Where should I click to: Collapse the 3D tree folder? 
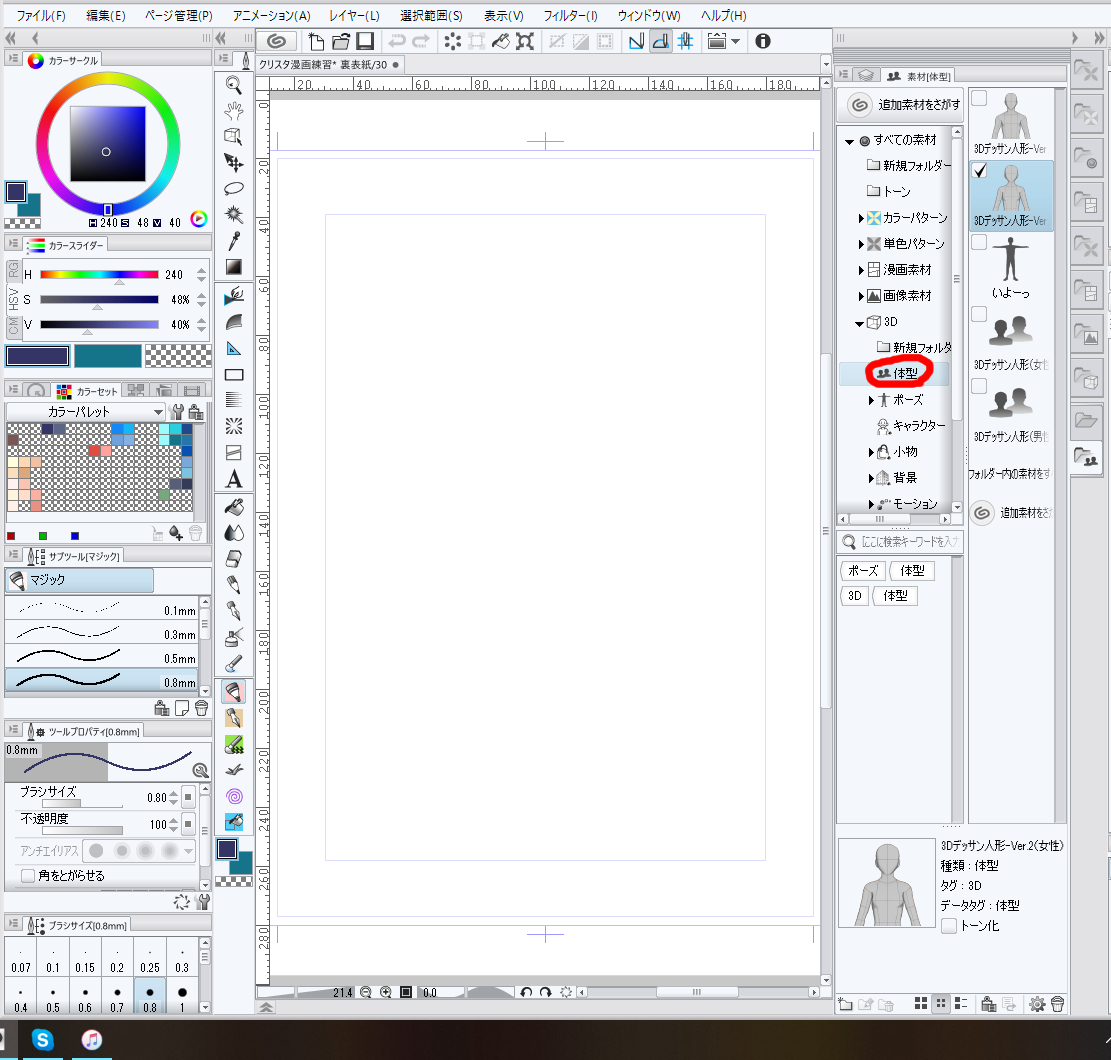[859, 323]
